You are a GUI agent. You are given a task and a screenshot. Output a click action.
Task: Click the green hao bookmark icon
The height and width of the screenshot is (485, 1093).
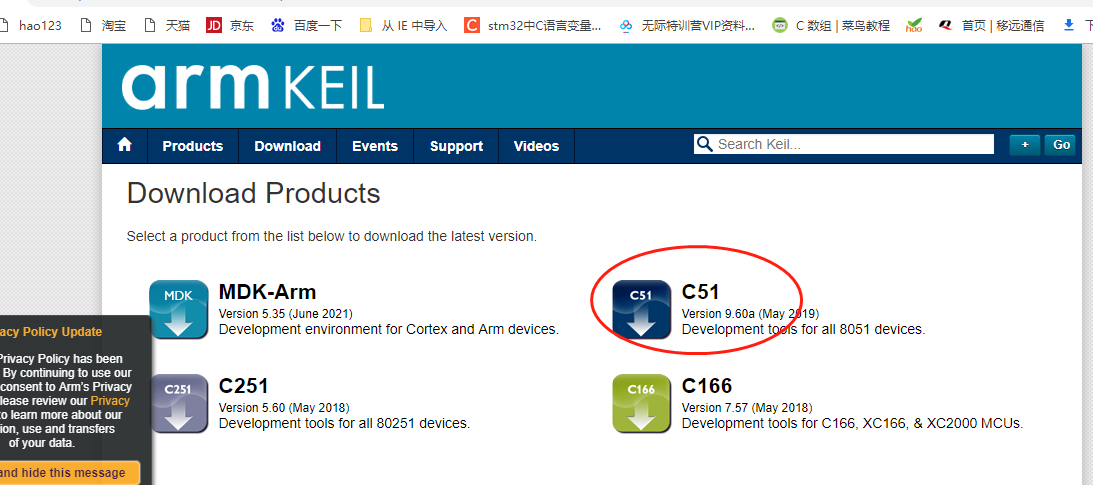click(x=914, y=26)
